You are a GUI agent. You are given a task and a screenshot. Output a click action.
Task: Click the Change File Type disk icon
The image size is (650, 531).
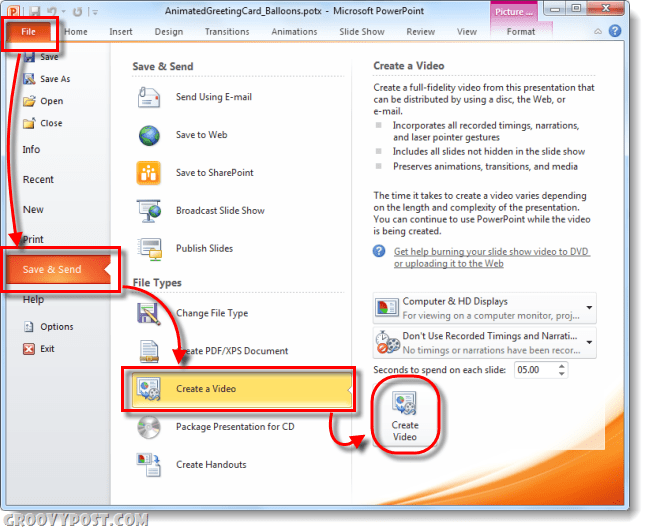(x=148, y=313)
